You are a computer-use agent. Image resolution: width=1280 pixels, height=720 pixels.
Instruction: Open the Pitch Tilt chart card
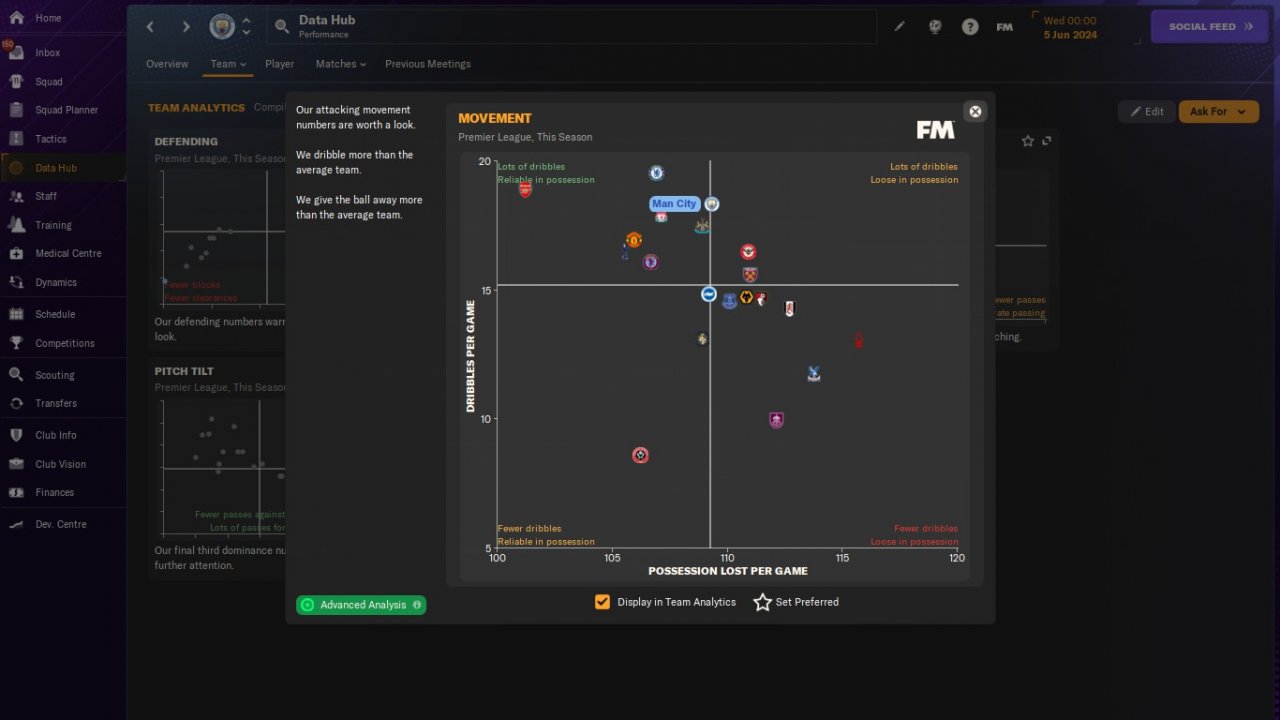[218, 470]
